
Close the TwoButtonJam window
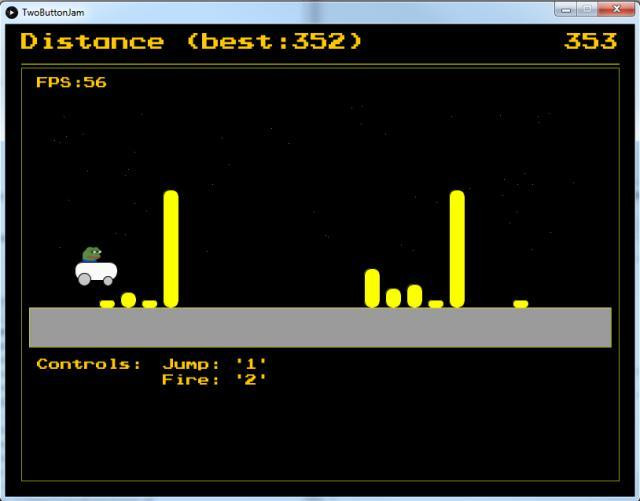pos(616,9)
